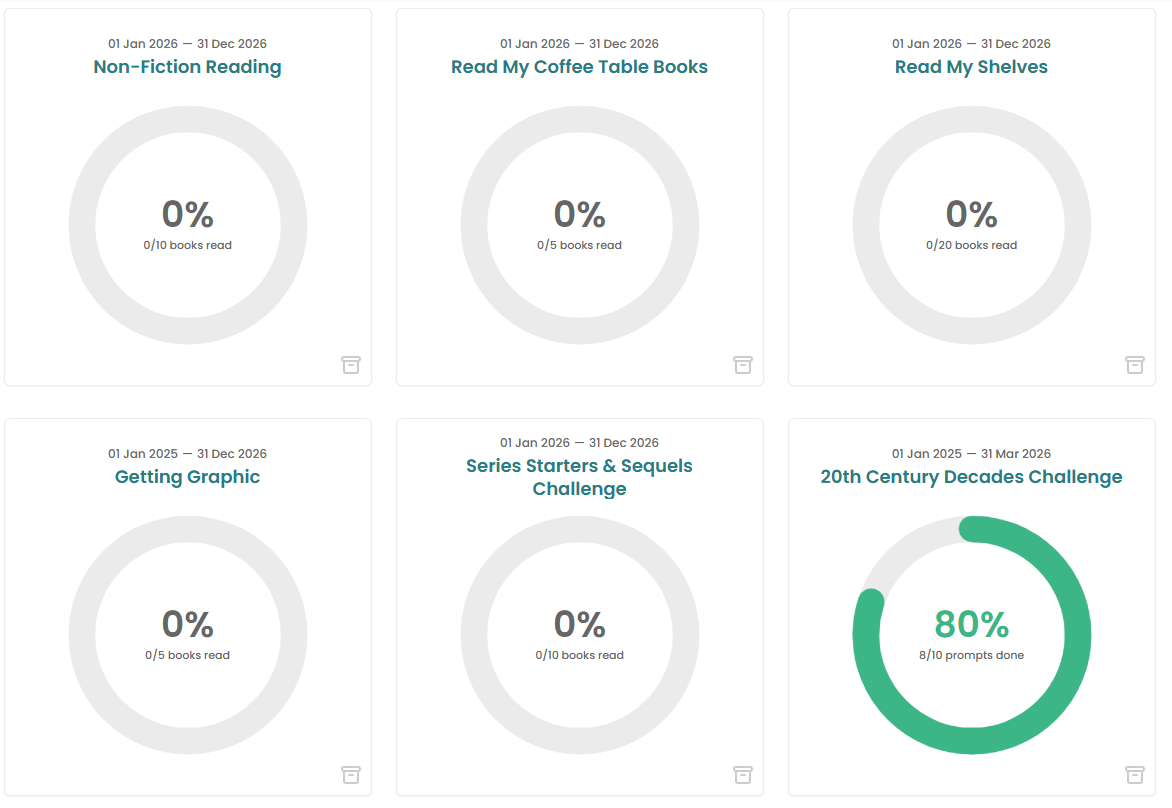Open the Read My Shelves challenge title
This screenshot has height=808, width=1172.
pyautogui.click(x=972, y=67)
